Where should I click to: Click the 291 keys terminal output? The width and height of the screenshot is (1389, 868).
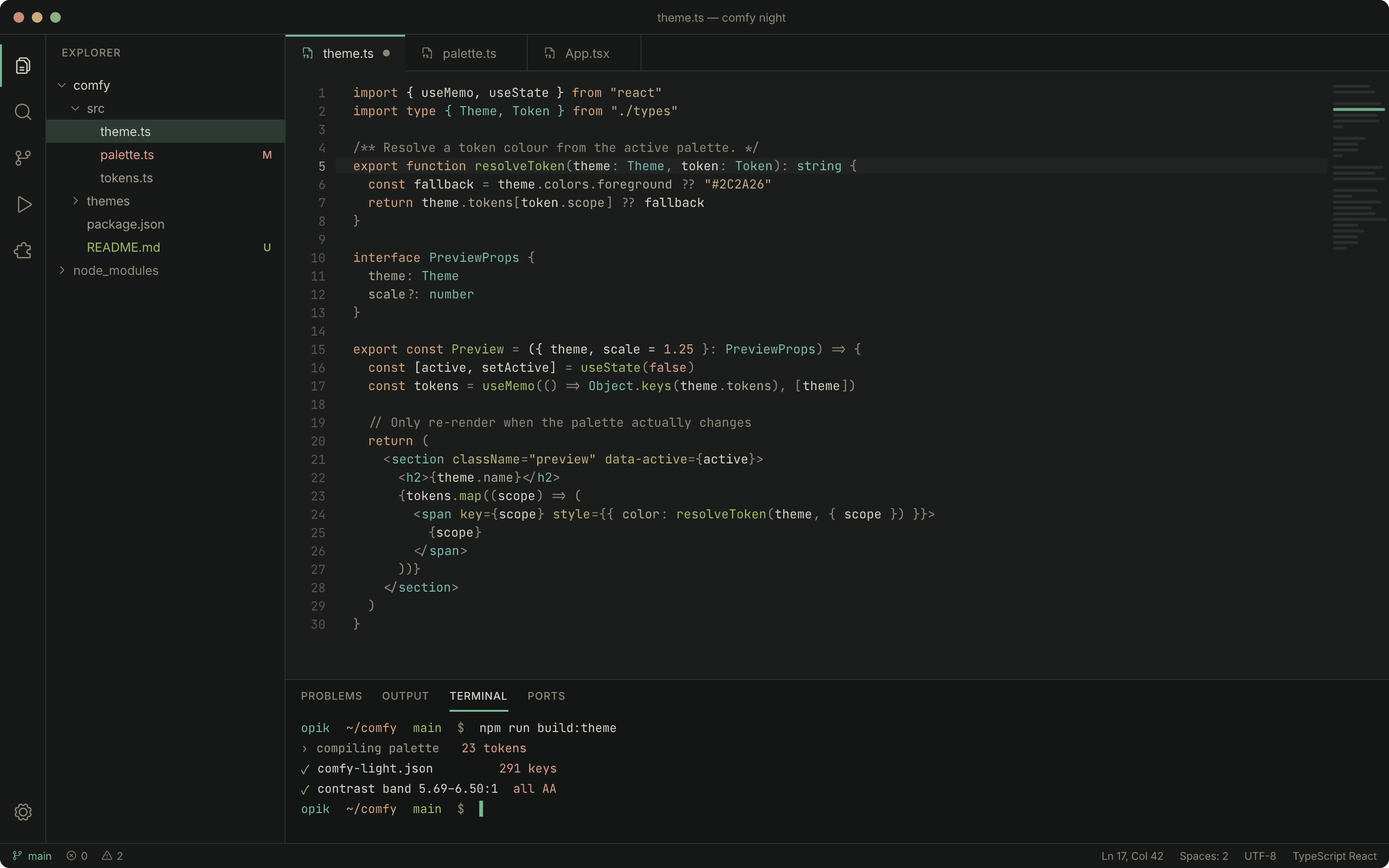(528, 769)
